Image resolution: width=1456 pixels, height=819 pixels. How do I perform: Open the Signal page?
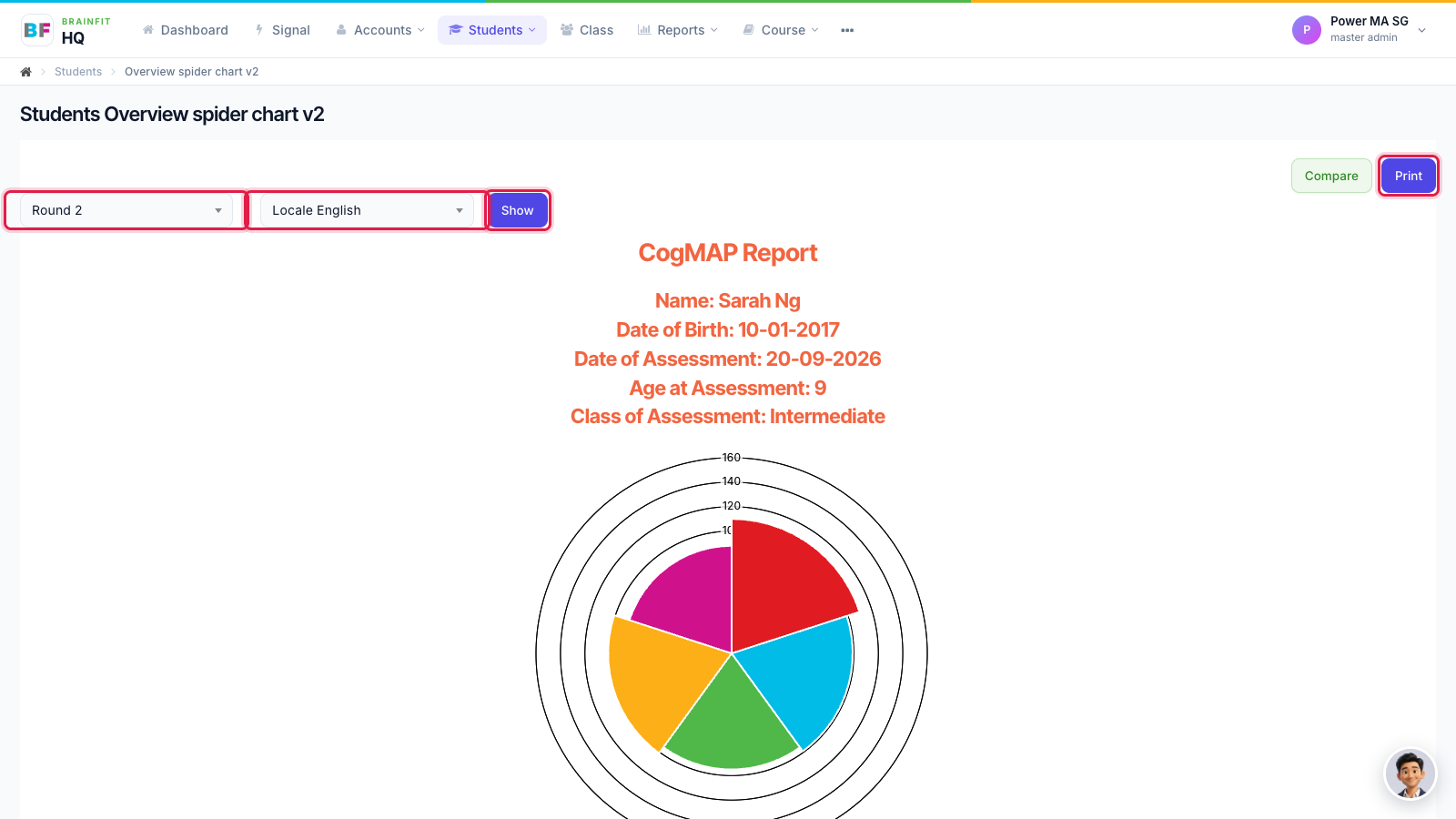point(283,30)
